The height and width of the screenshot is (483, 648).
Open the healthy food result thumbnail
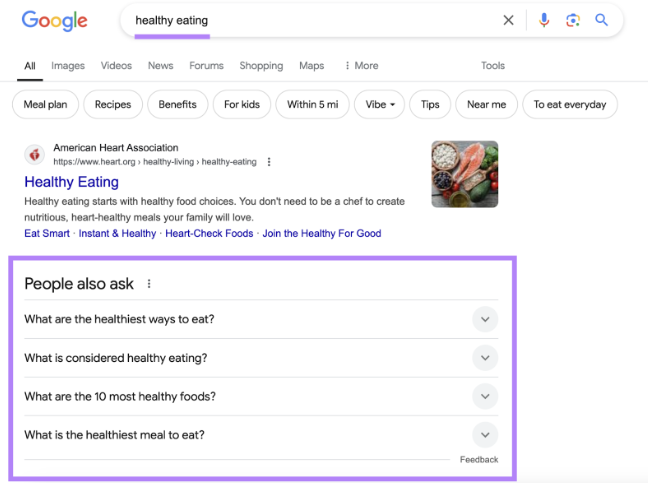465,174
